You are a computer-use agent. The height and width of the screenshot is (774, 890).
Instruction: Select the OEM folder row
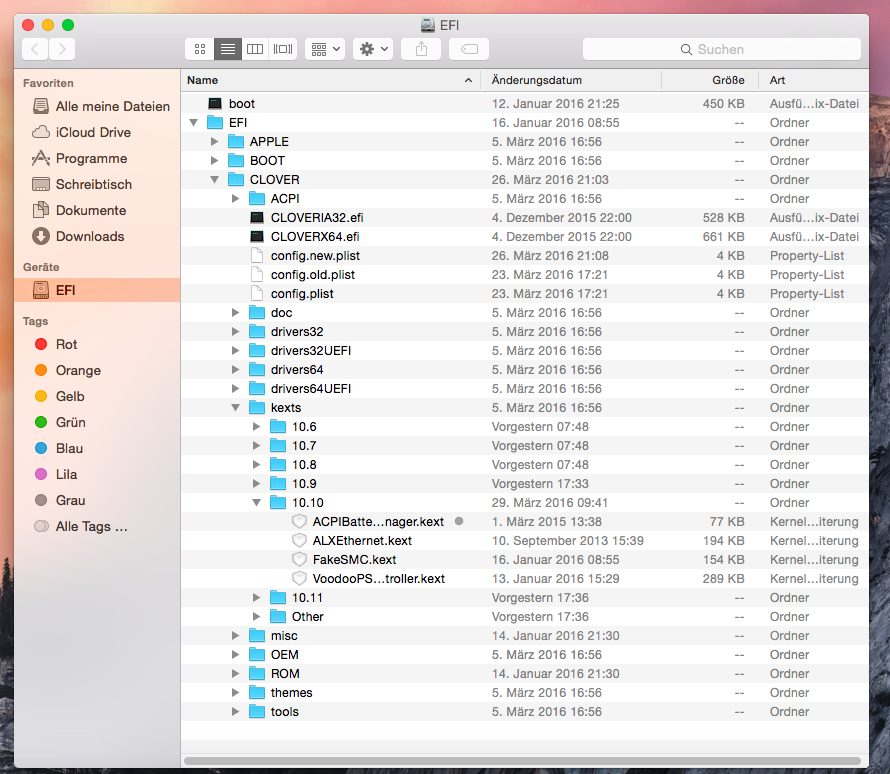click(x=525, y=655)
